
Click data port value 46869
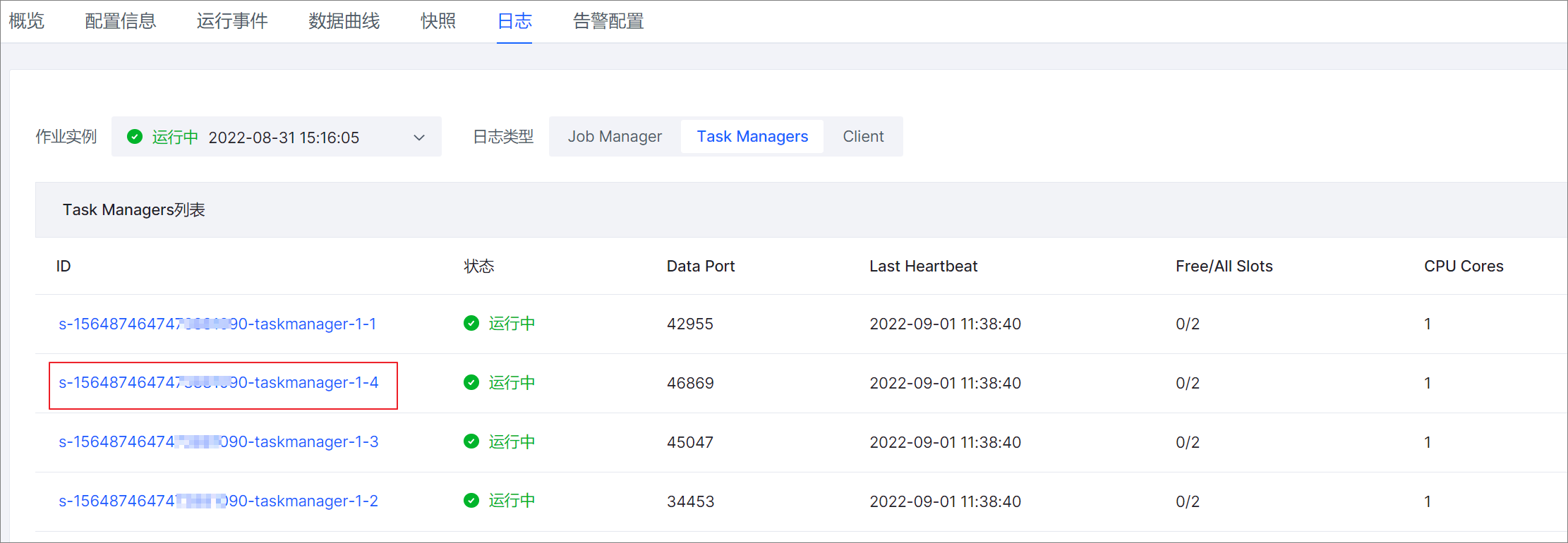coord(690,384)
